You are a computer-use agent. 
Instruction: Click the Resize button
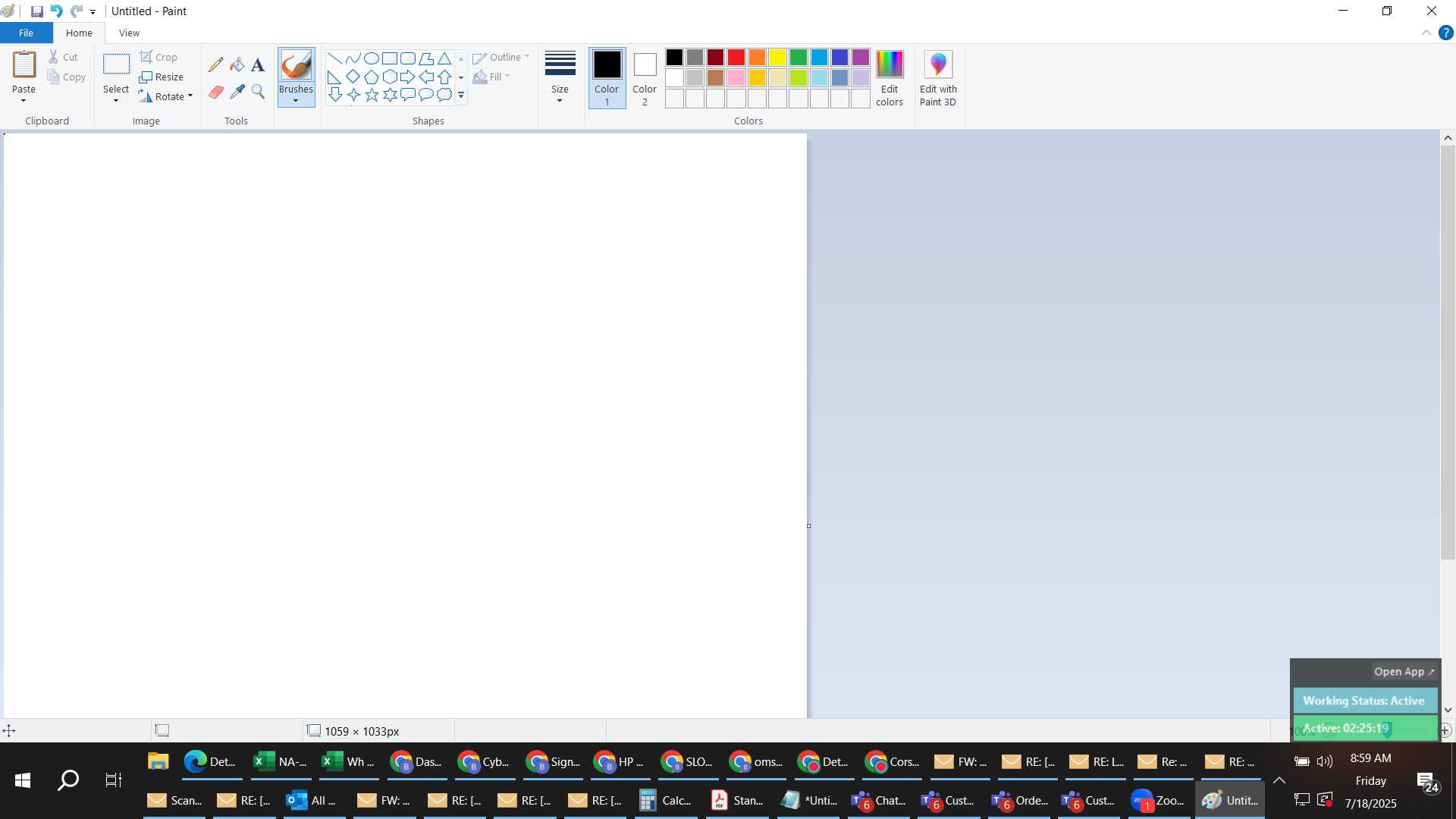coord(162,77)
